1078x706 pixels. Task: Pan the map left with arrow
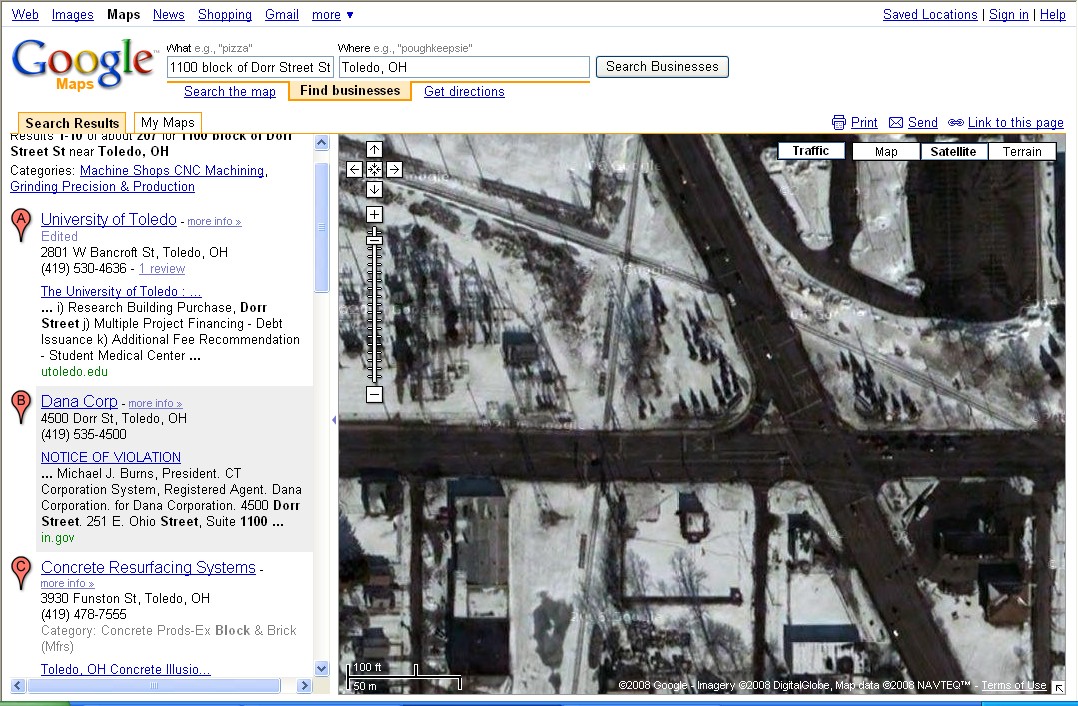[x=354, y=170]
